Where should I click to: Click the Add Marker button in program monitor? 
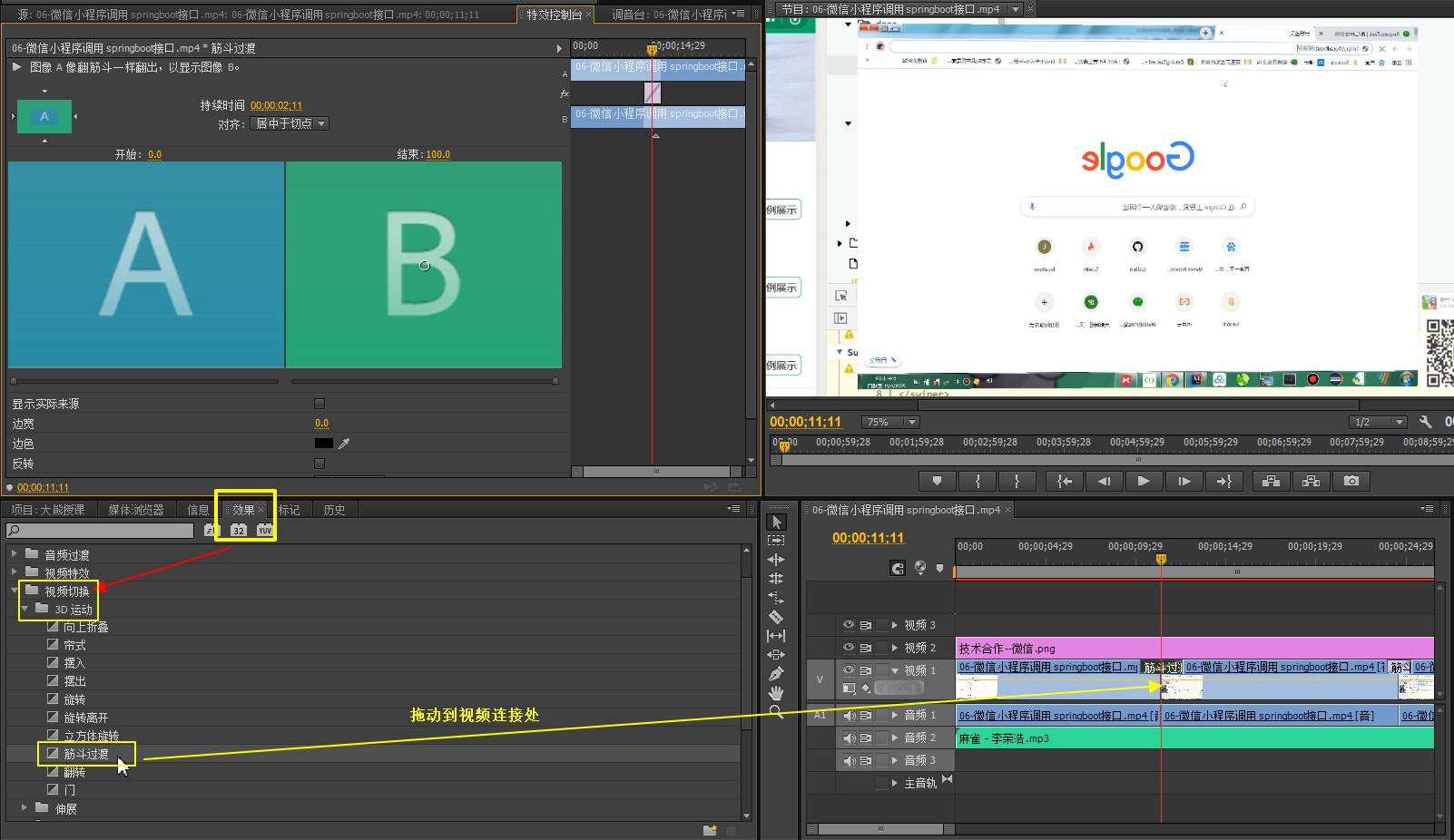tap(937, 481)
